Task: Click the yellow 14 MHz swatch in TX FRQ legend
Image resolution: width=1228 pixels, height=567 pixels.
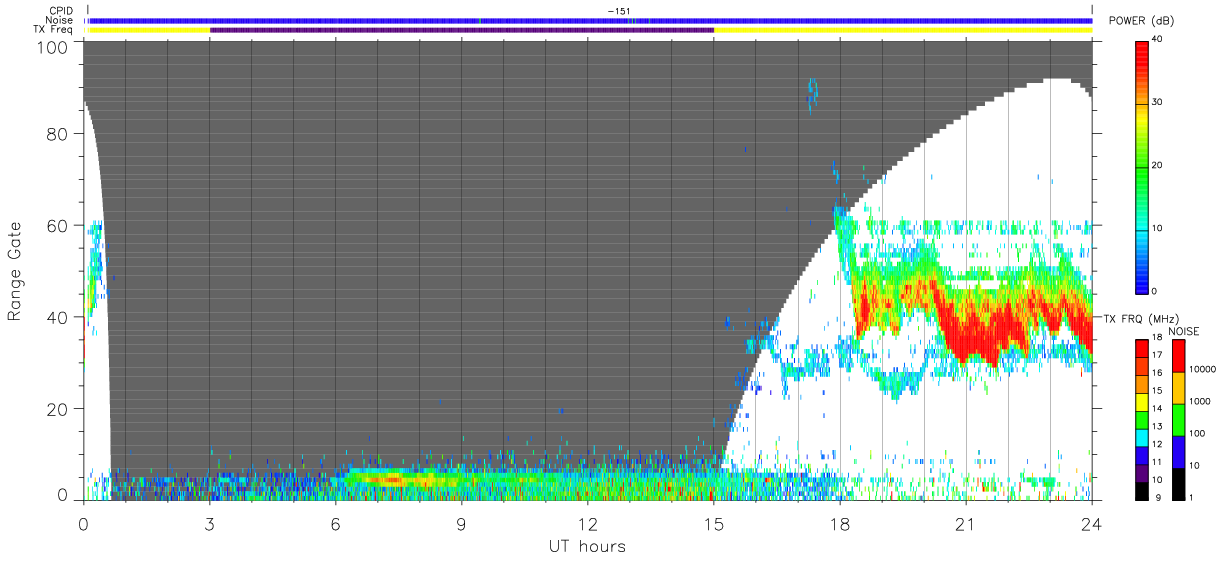Action: 1143,402
